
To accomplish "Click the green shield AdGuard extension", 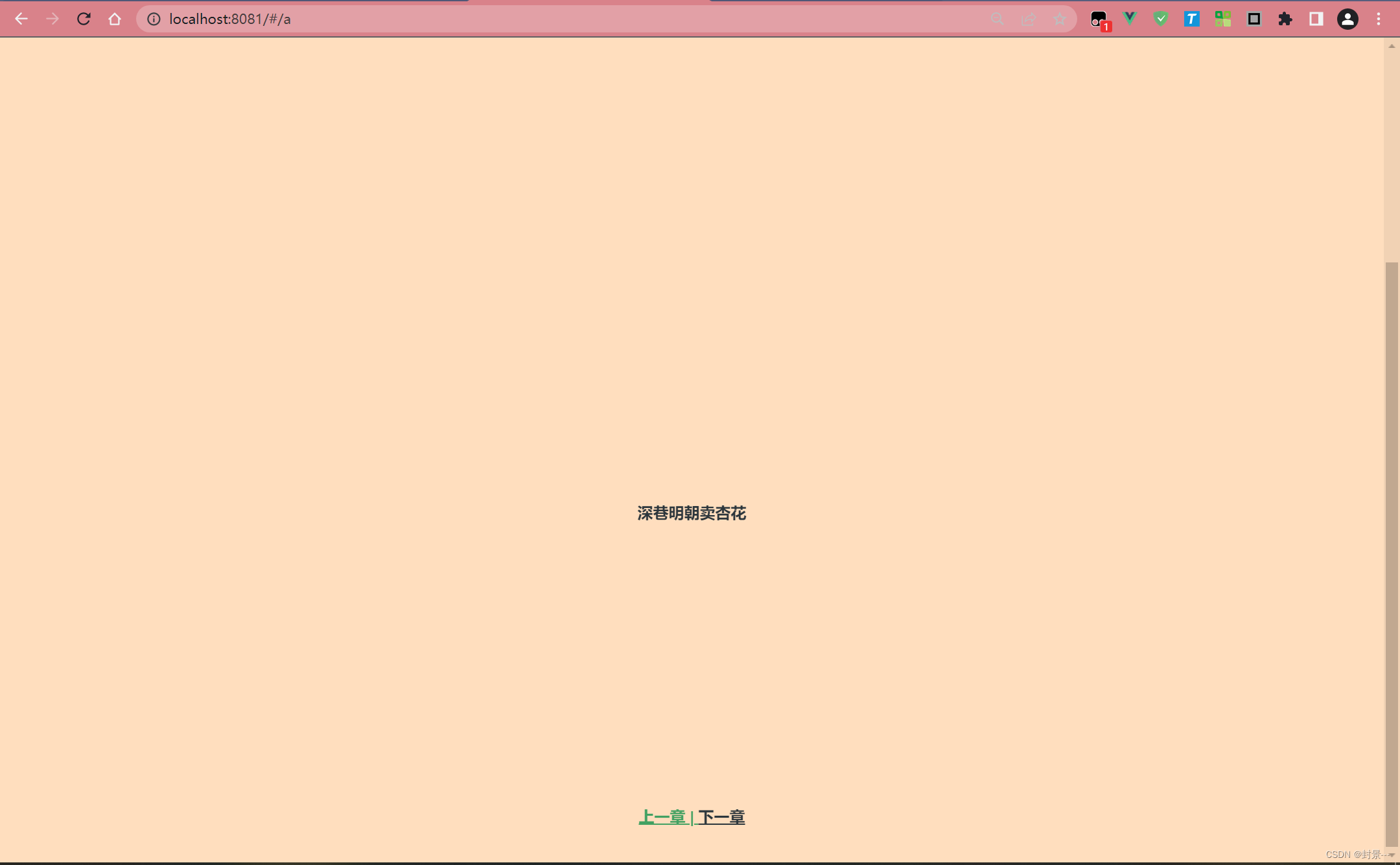I will click(1161, 19).
